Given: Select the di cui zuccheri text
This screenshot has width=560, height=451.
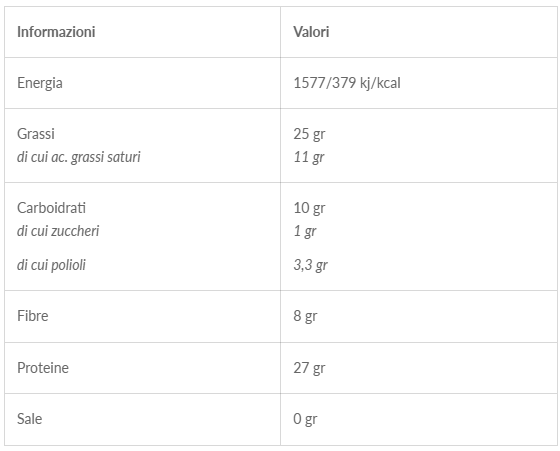Looking at the screenshot, I should [x=58, y=231].
